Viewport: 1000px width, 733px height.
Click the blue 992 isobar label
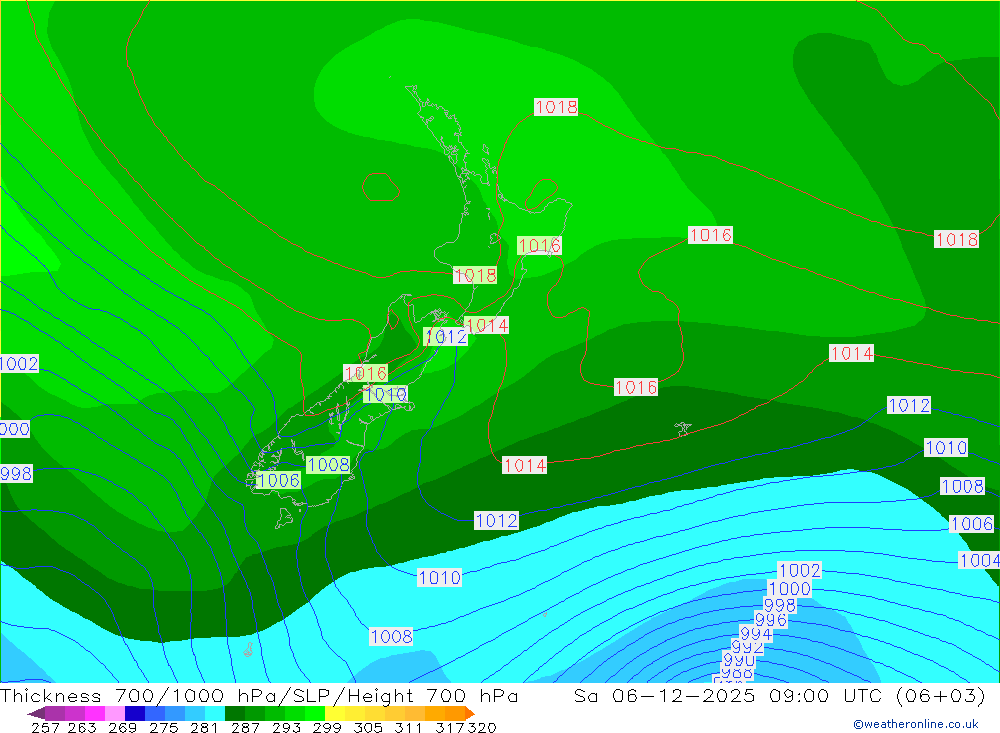(747, 647)
